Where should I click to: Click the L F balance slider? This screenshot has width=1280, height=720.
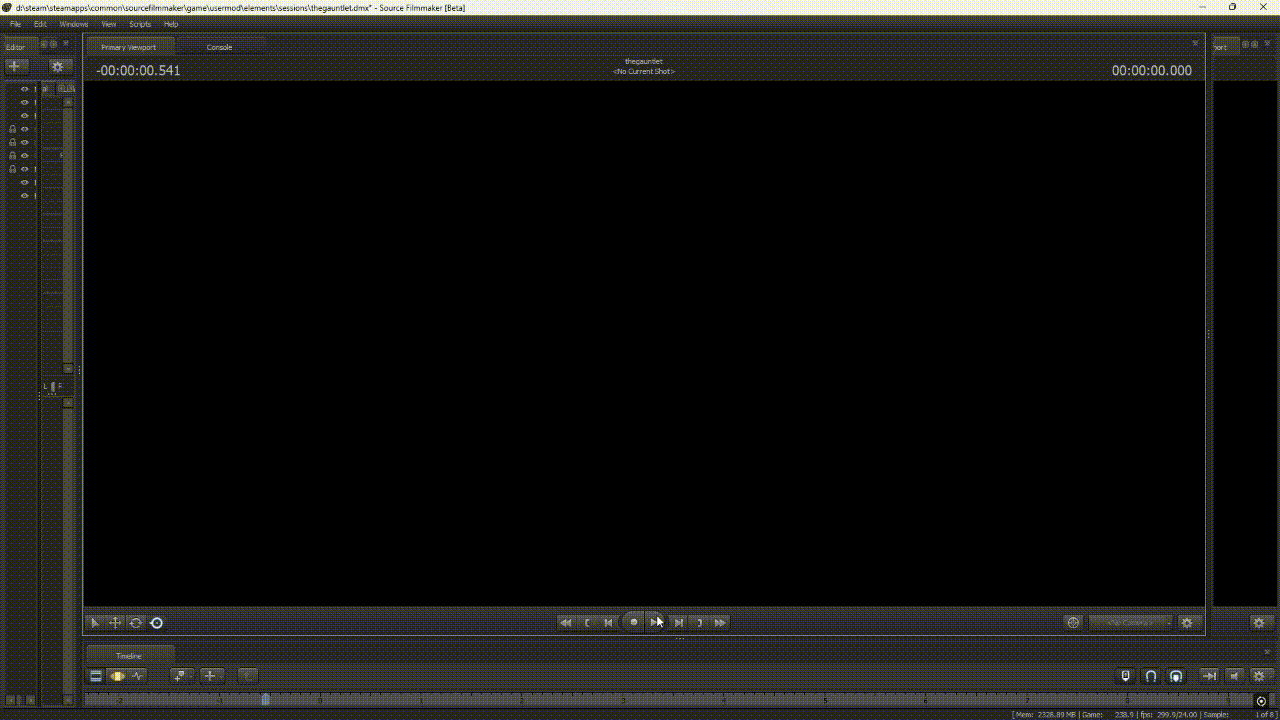tap(52, 386)
